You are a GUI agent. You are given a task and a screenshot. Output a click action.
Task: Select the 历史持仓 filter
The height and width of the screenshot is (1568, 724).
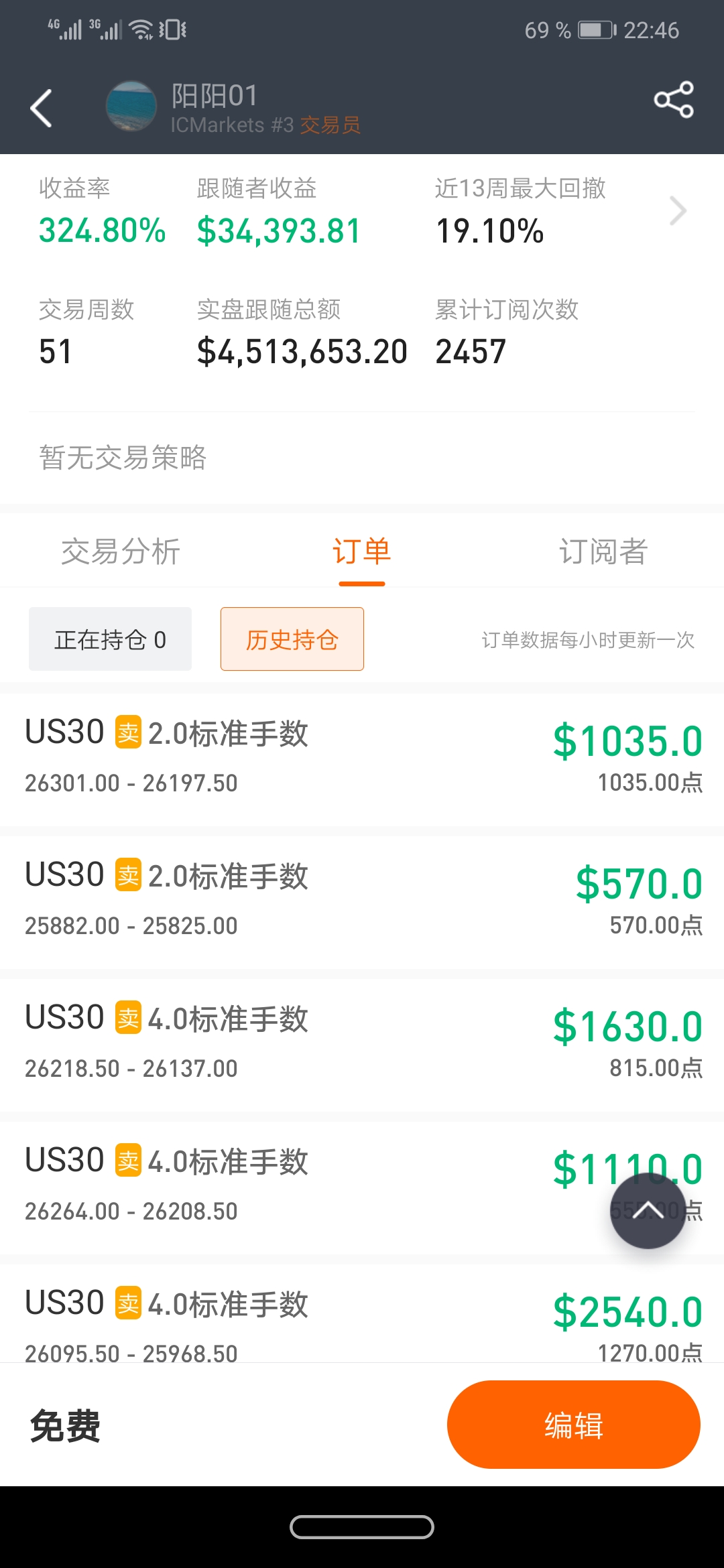click(292, 639)
